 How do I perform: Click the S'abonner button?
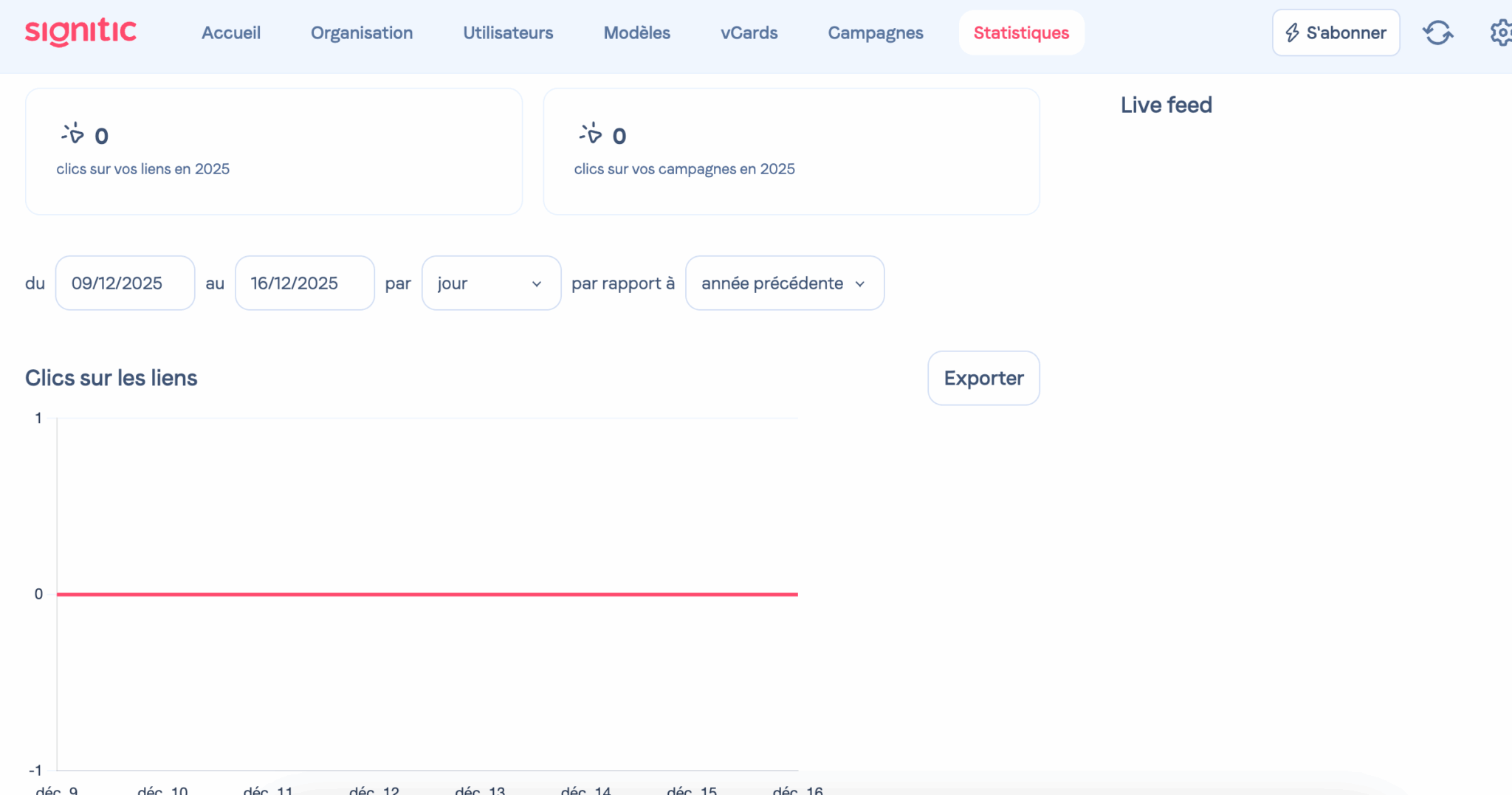pyautogui.click(x=1336, y=32)
